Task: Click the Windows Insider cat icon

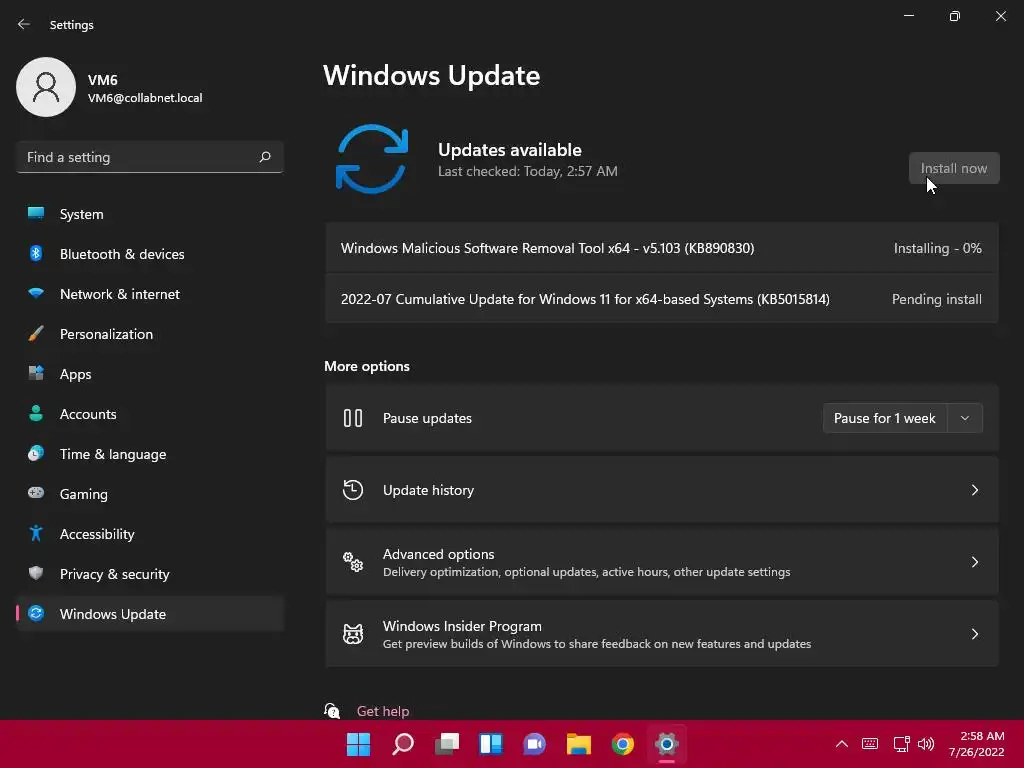Action: tap(353, 633)
